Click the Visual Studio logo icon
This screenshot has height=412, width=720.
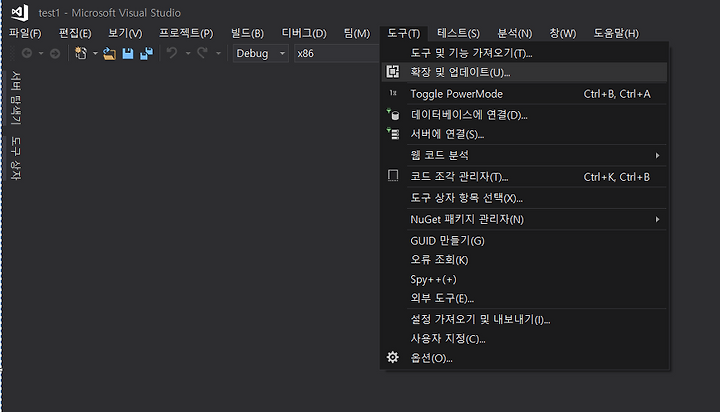pos(20,12)
